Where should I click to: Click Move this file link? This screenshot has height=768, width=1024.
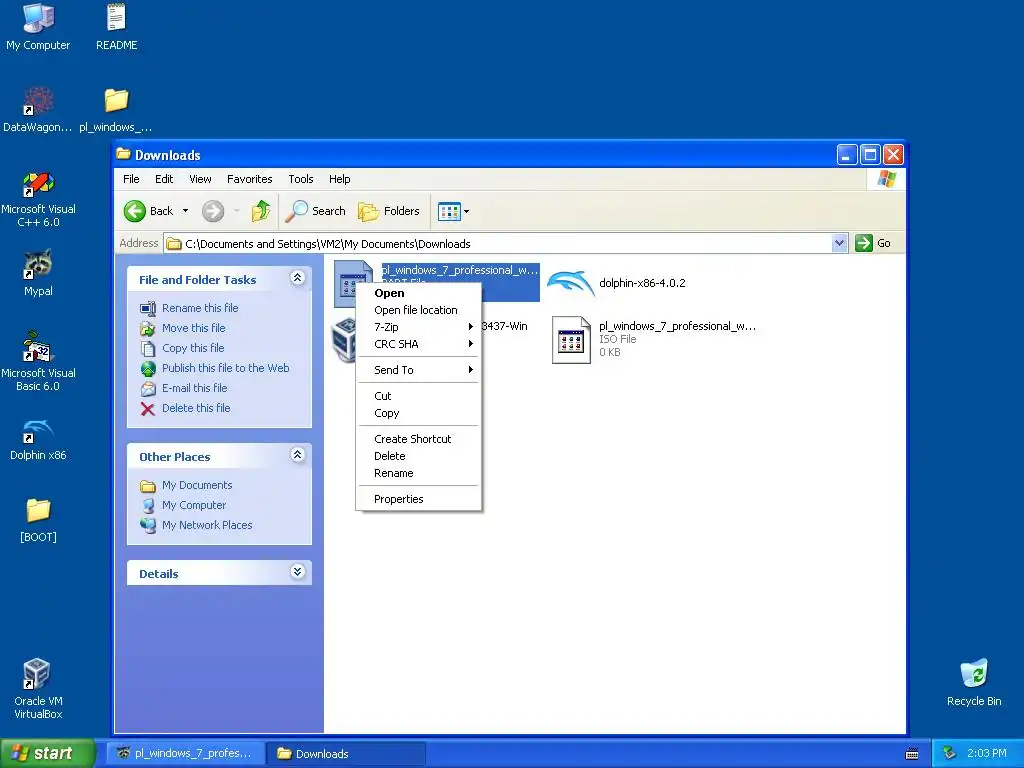pos(193,328)
